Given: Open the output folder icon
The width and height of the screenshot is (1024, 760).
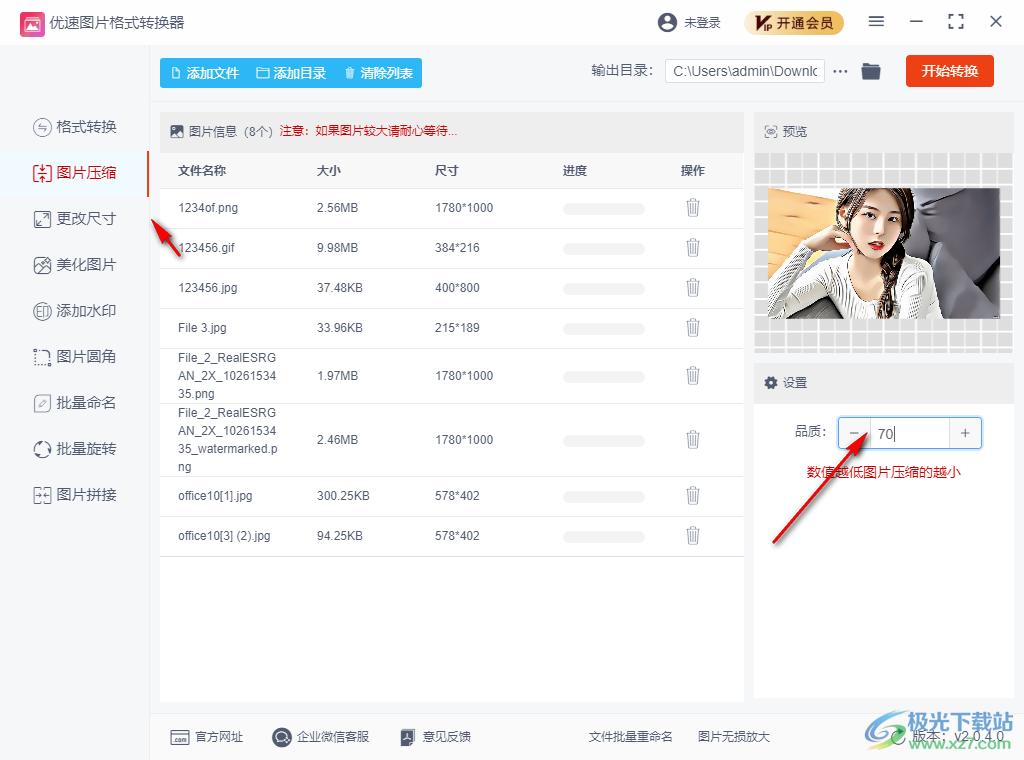Looking at the screenshot, I should 871,71.
